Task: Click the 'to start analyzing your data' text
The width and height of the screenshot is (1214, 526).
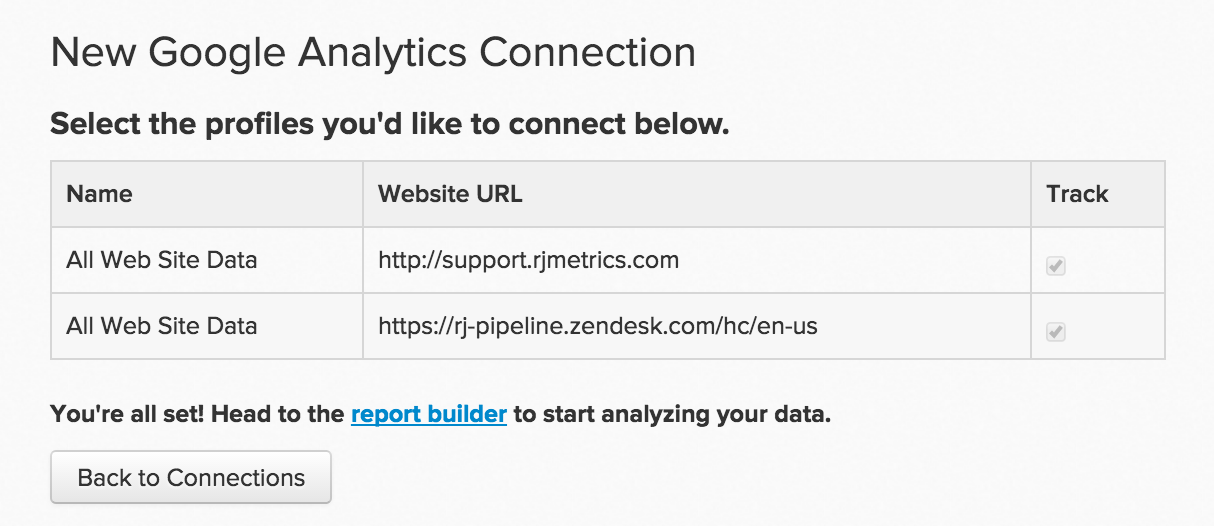Action: click(x=672, y=414)
